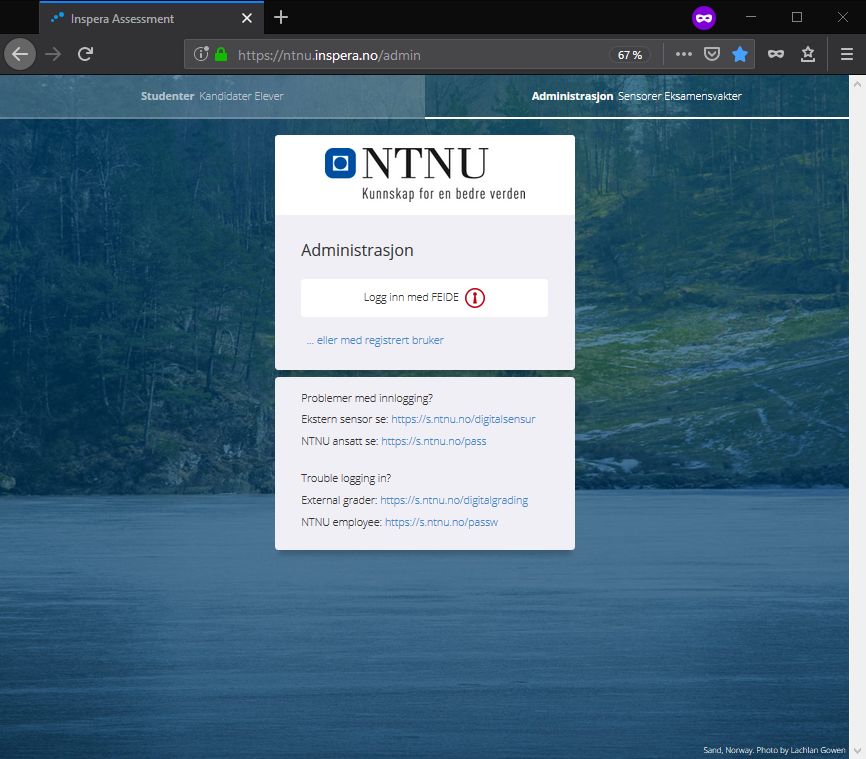
Task: Click the scrollbar up arrow
Action: pos(857,85)
